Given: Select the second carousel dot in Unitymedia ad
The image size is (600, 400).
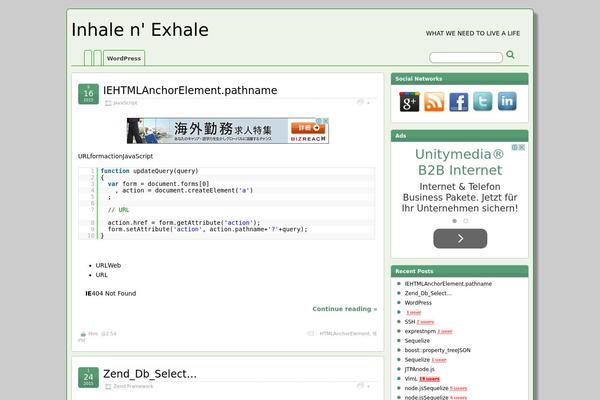Looking at the screenshot, I should [466, 221].
